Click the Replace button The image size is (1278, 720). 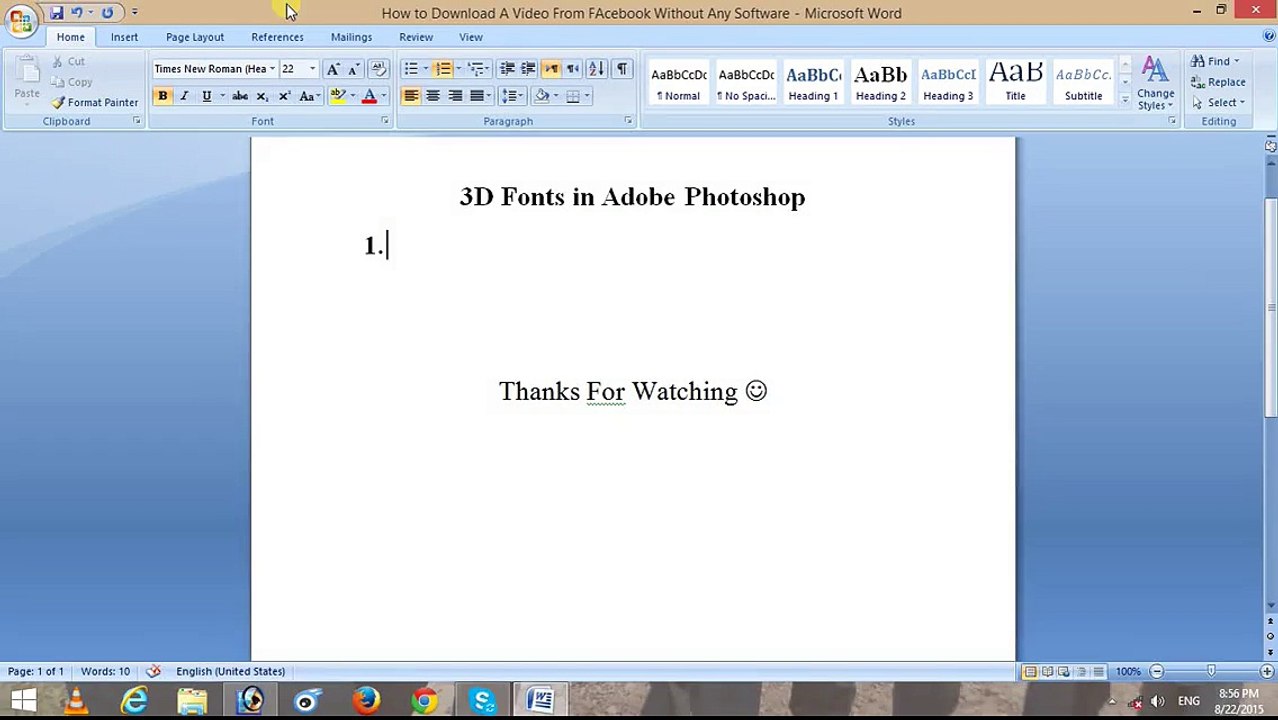(x=1218, y=82)
